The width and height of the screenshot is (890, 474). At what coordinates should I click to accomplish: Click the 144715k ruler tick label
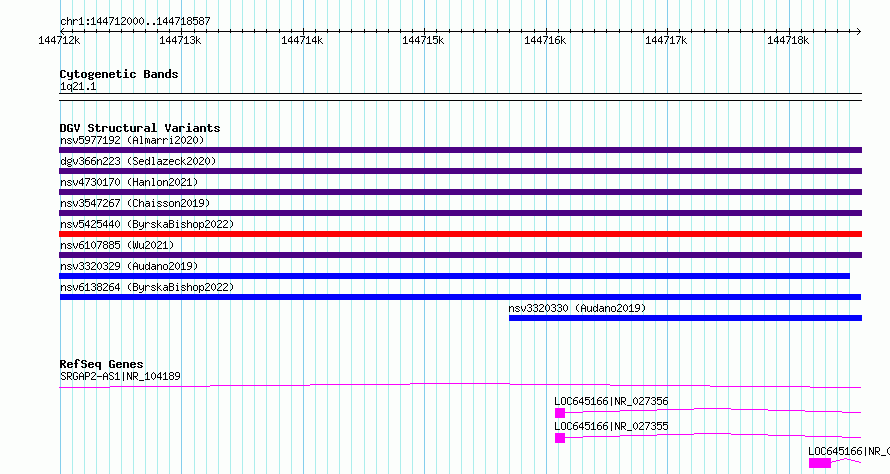coord(423,40)
